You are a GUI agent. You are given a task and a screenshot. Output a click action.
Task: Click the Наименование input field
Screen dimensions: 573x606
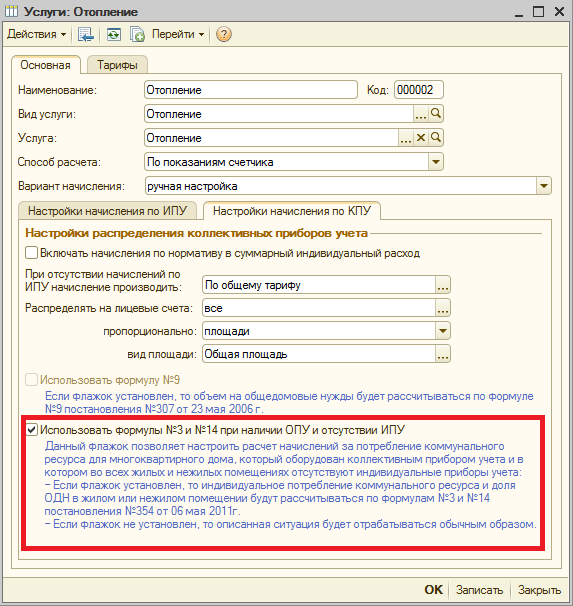(x=251, y=90)
